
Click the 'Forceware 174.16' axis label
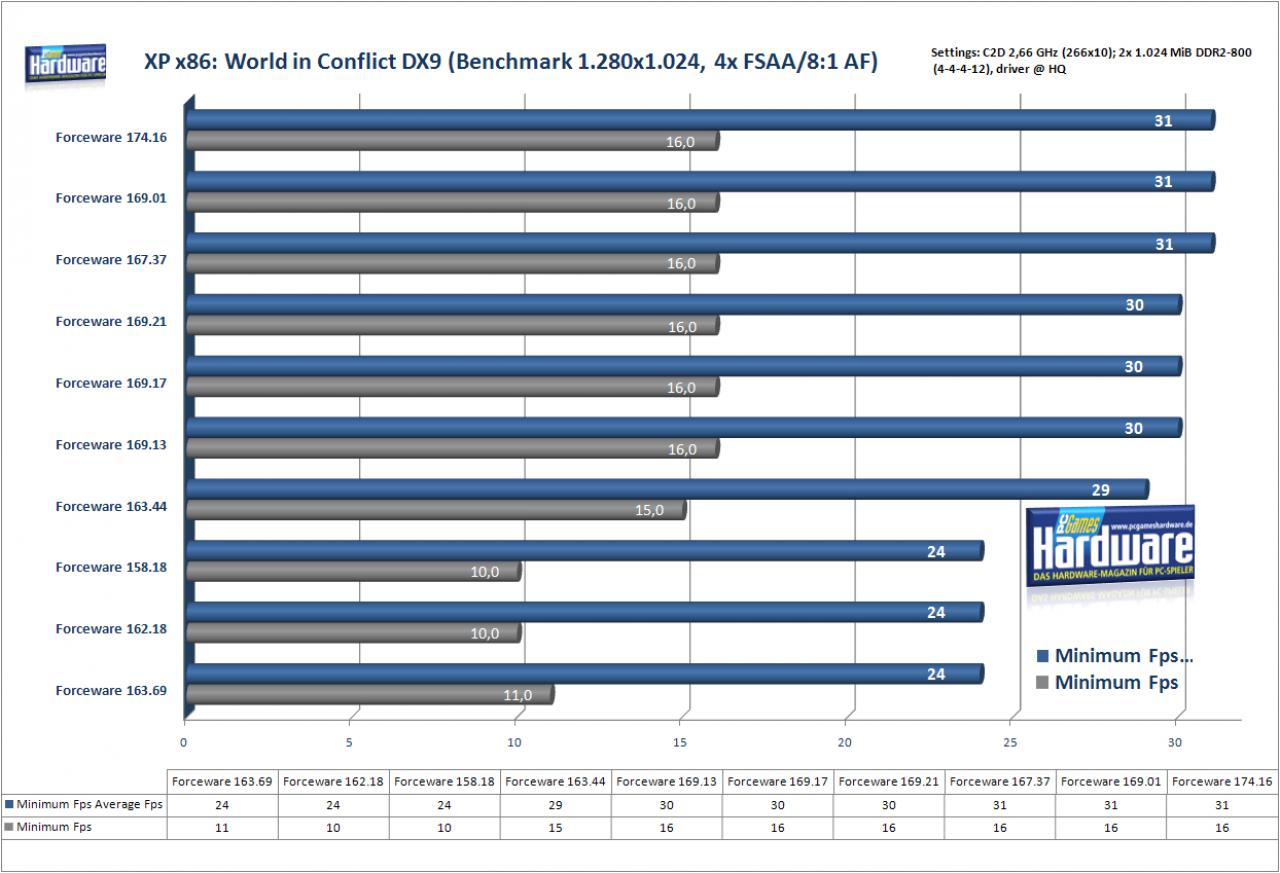111,137
